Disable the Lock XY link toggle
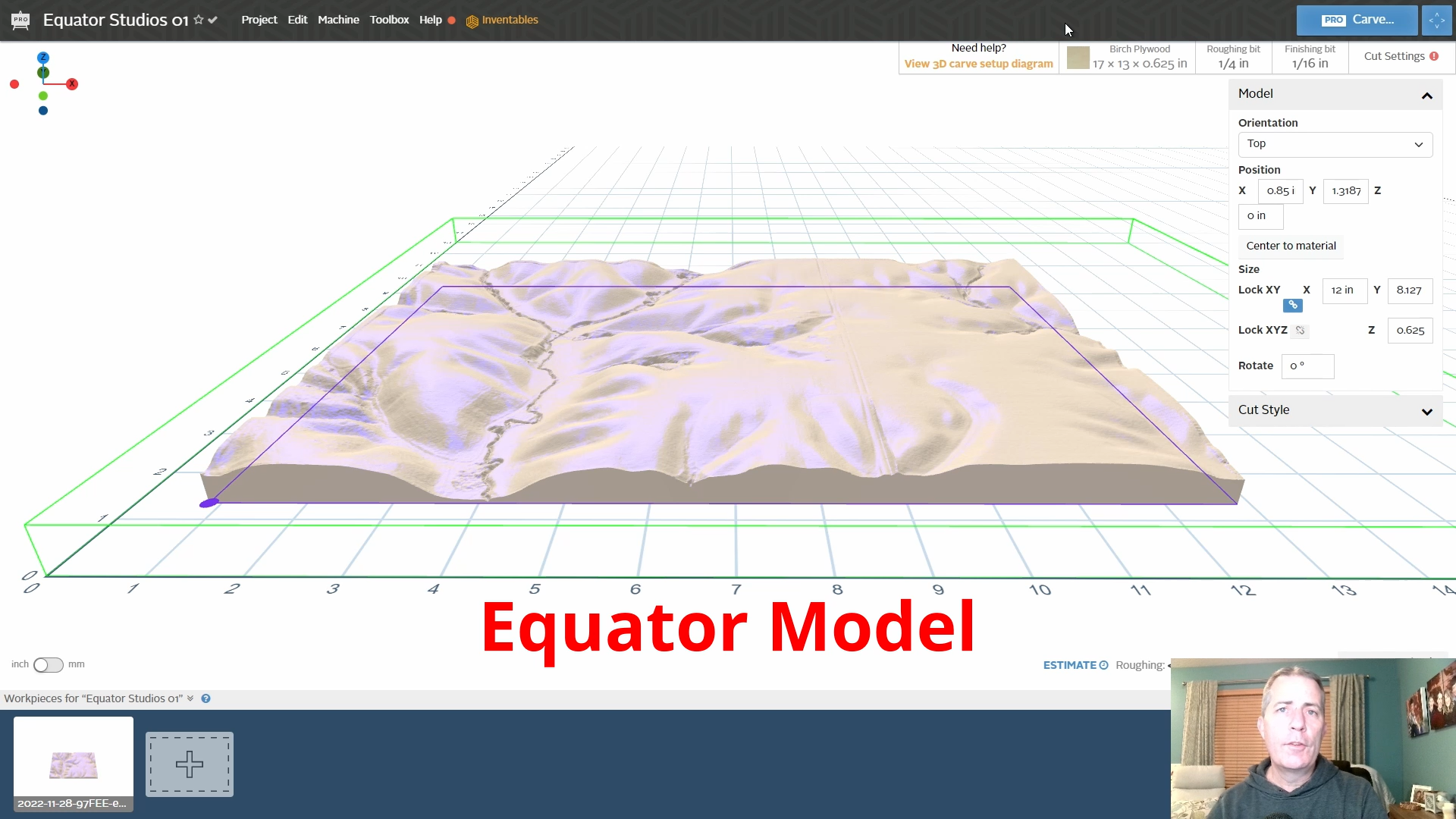The image size is (1456, 819). (1292, 305)
